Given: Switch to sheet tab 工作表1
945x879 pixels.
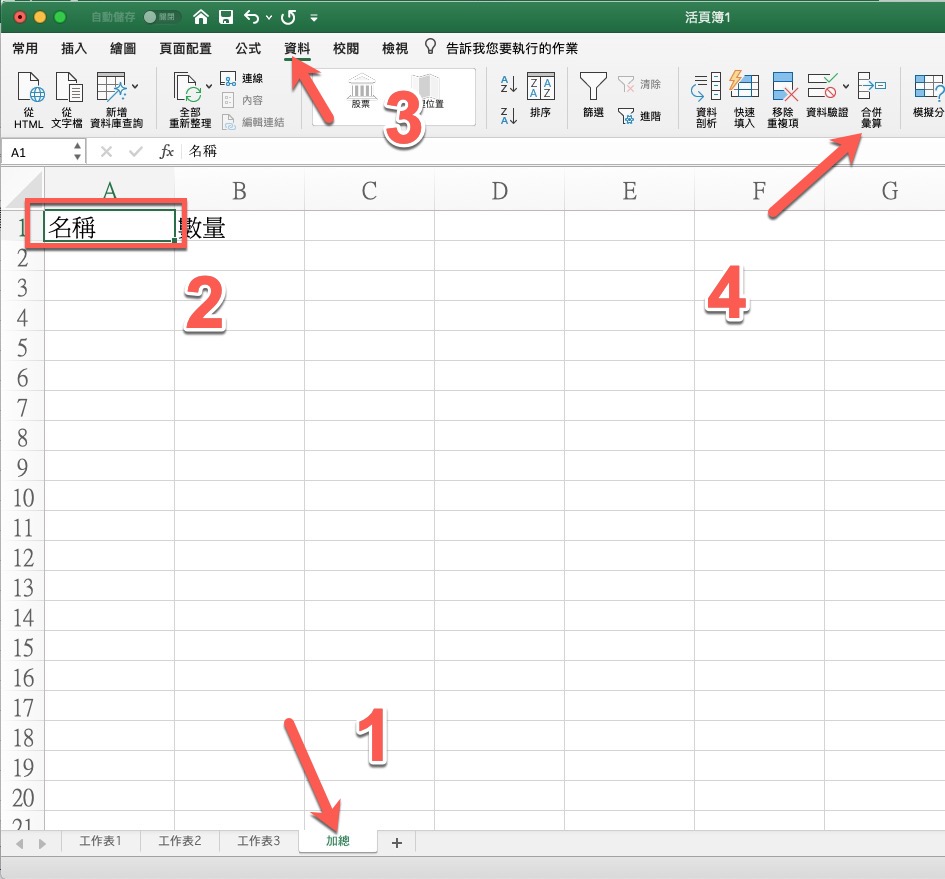Looking at the screenshot, I should [x=101, y=841].
